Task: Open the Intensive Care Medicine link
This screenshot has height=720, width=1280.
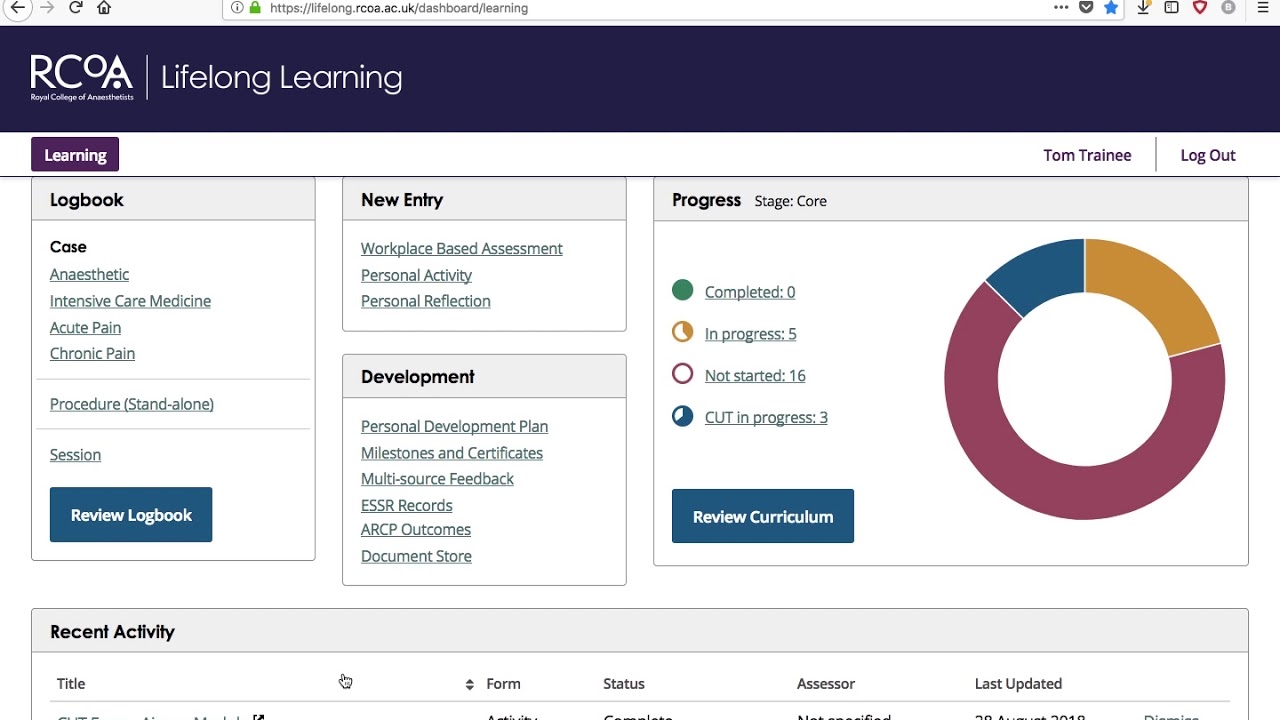Action: 130,301
